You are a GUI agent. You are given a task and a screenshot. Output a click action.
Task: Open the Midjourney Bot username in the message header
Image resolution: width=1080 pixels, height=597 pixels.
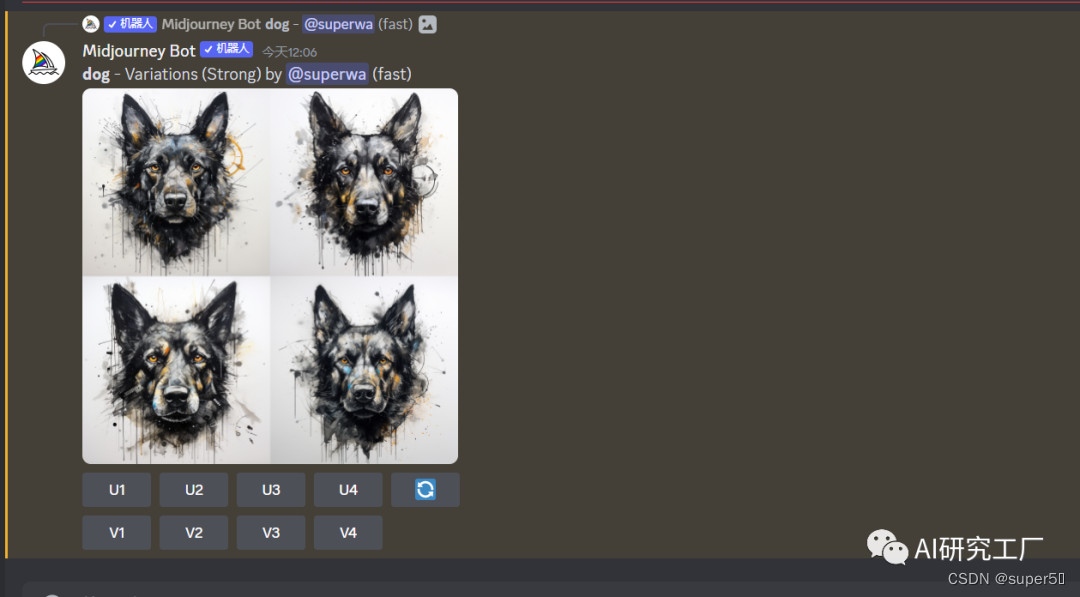coord(139,50)
